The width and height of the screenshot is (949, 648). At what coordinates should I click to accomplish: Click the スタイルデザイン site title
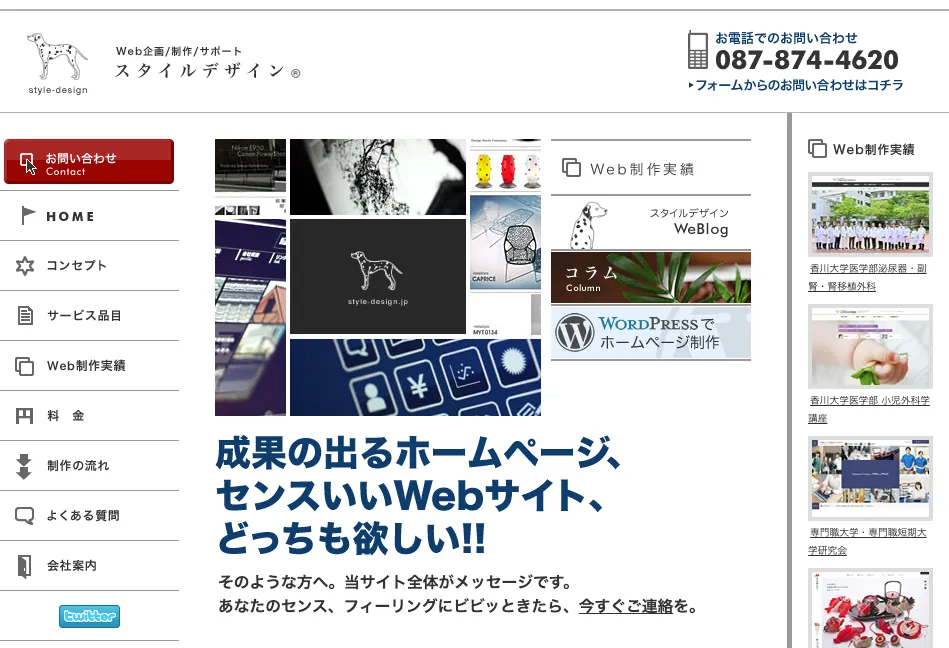coord(208,71)
